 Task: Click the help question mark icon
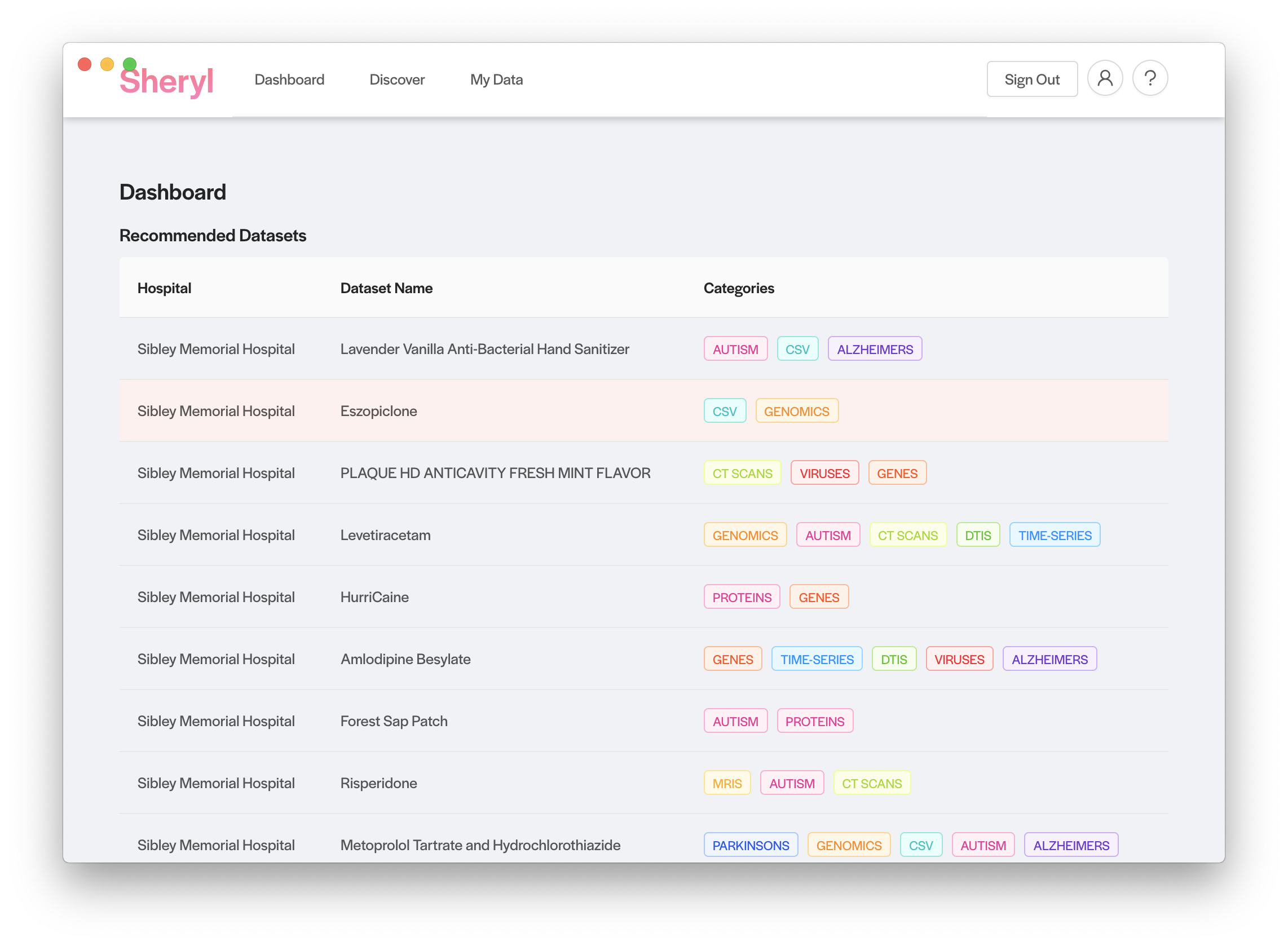point(1149,78)
